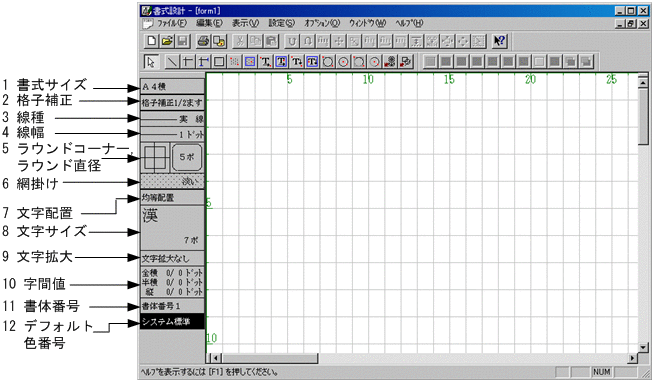Click the vertical scrollbar up arrow
The width and height of the screenshot is (656, 383).
coord(643,83)
